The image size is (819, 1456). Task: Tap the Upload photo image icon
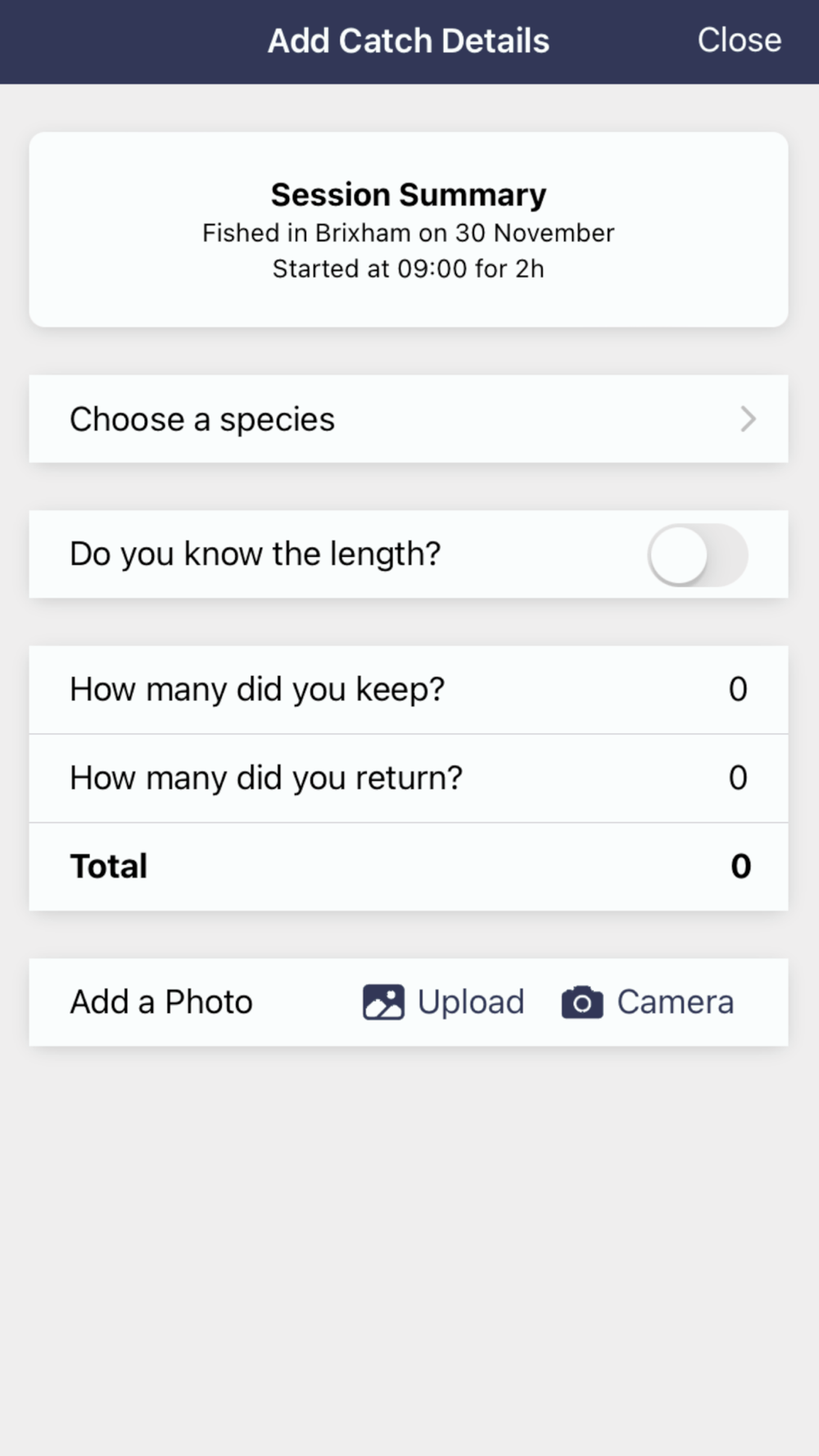(383, 1002)
